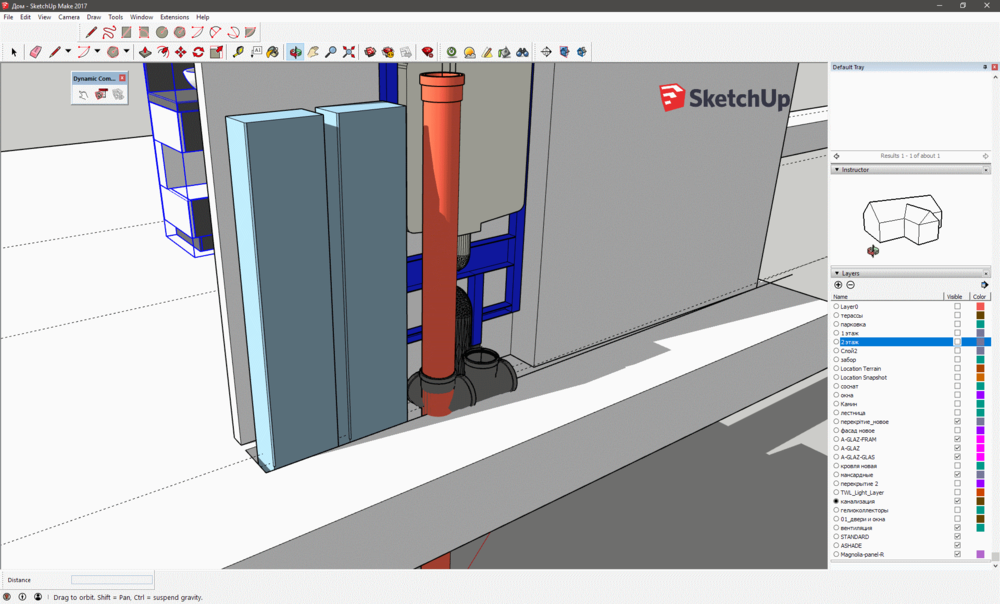The image size is (1000, 604).
Task: Click the Add Layer plus icon
Action: coord(838,285)
